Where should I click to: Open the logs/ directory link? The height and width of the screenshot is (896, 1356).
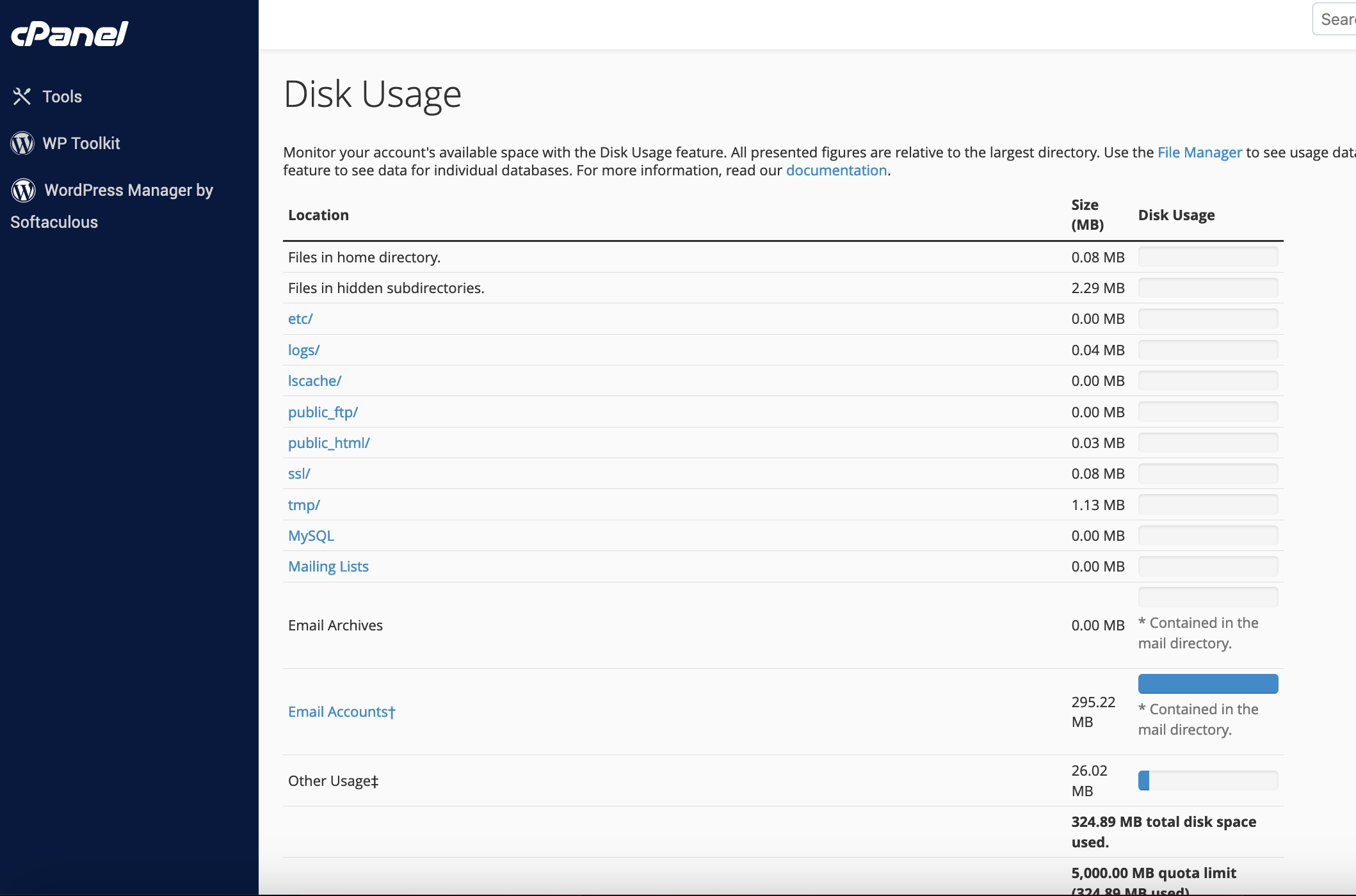pos(303,350)
